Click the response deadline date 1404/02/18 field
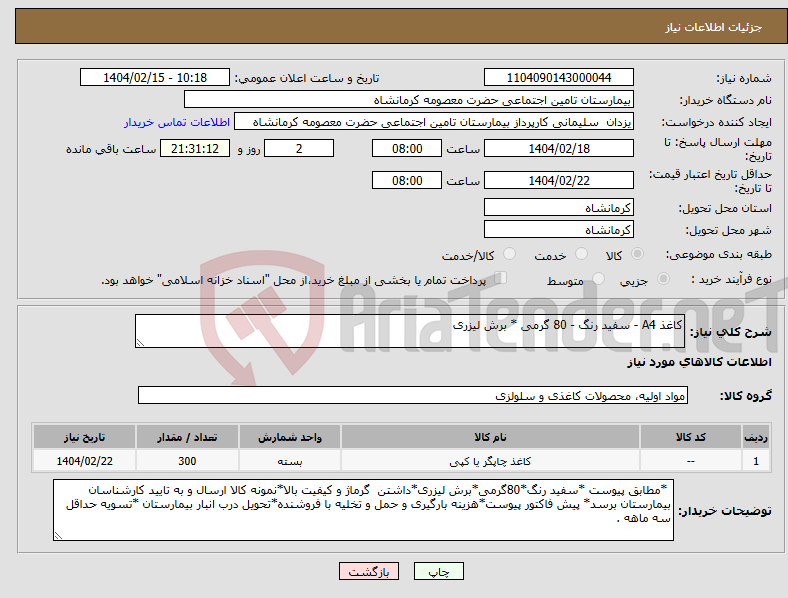The height and width of the screenshot is (598, 788). point(558,148)
